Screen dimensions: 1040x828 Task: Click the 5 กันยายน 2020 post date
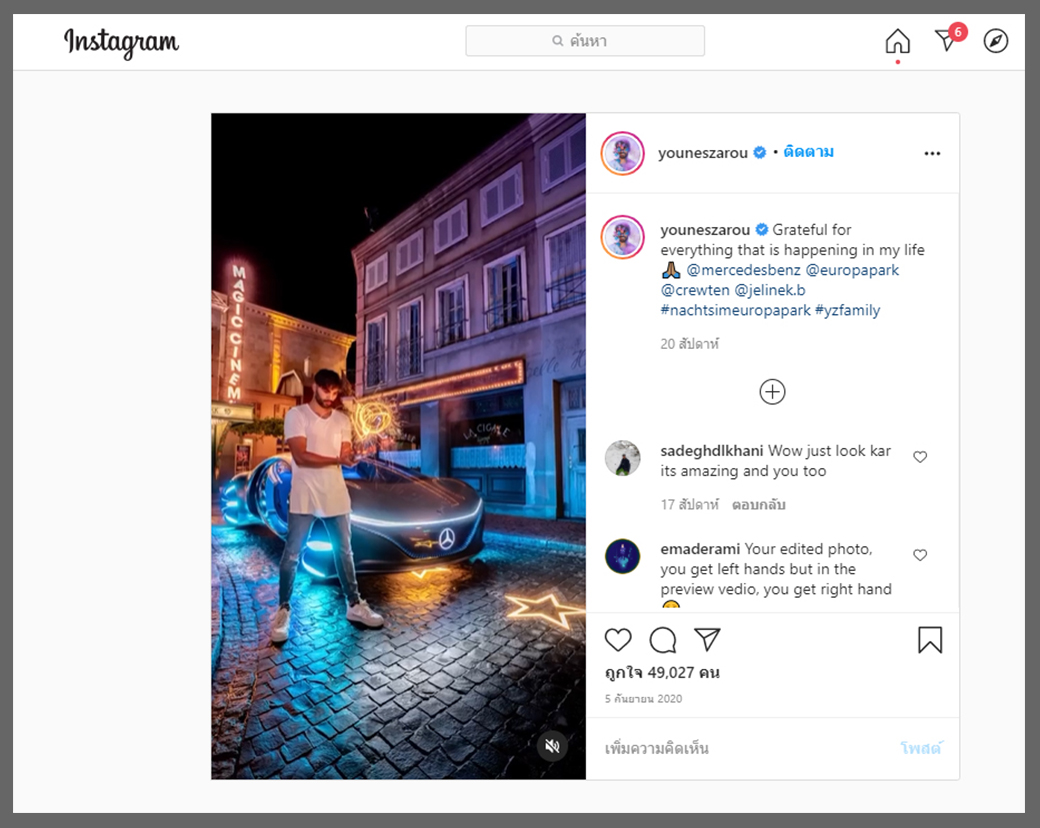tap(643, 699)
